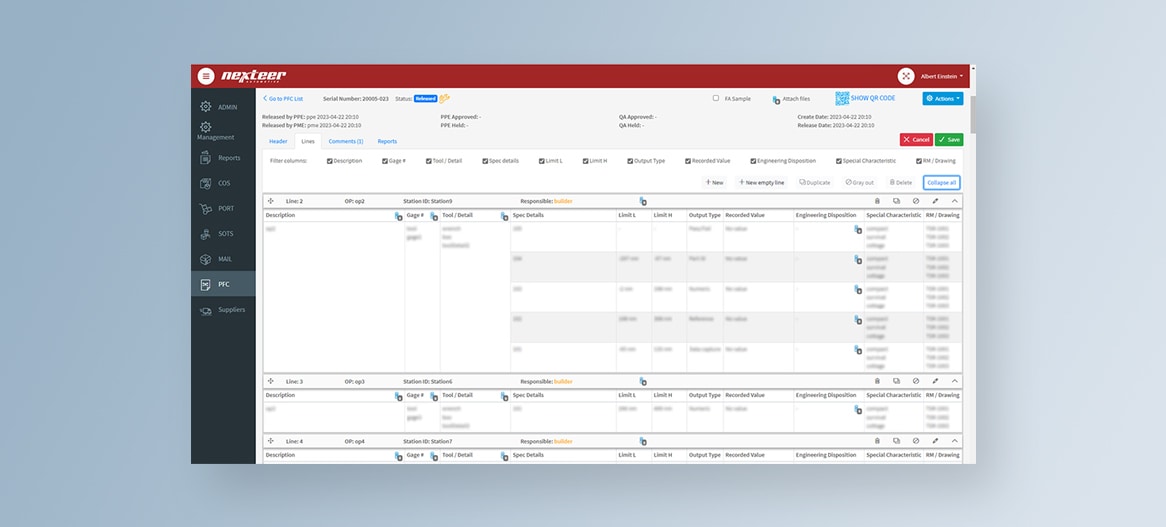The width and height of the screenshot is (1166, 527).
Task: Click the trash icon on the Line 3 header
Action: [877, 381]
